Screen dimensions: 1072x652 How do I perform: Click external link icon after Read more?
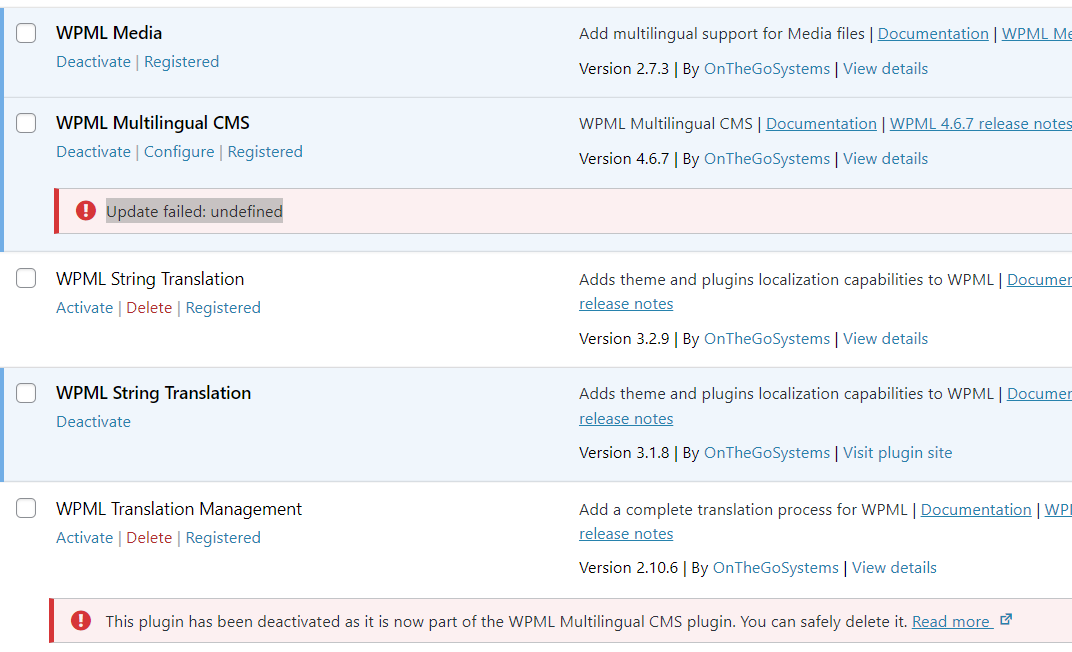point(1006,619)
